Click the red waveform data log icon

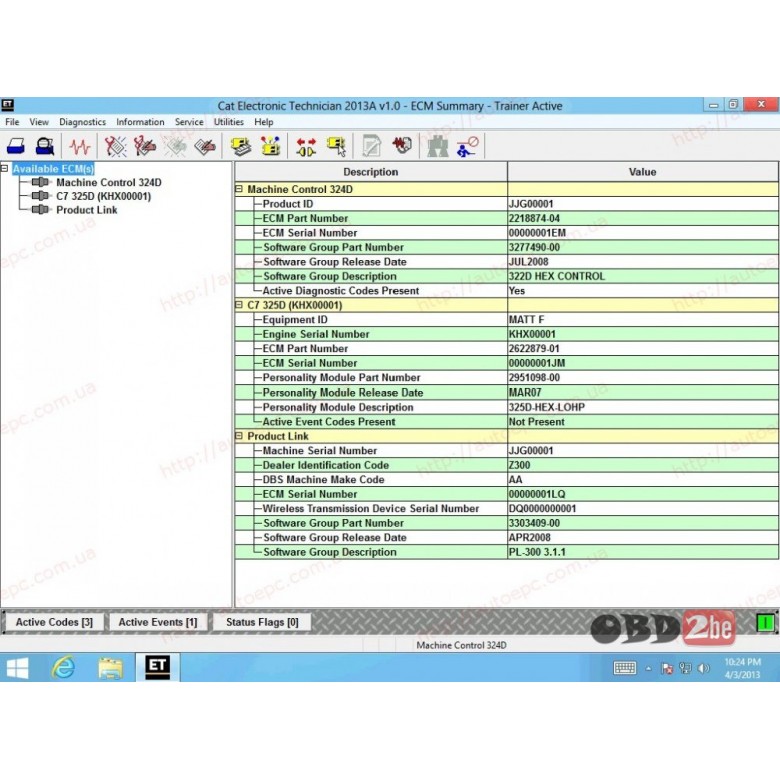click(x=402, y=145)
